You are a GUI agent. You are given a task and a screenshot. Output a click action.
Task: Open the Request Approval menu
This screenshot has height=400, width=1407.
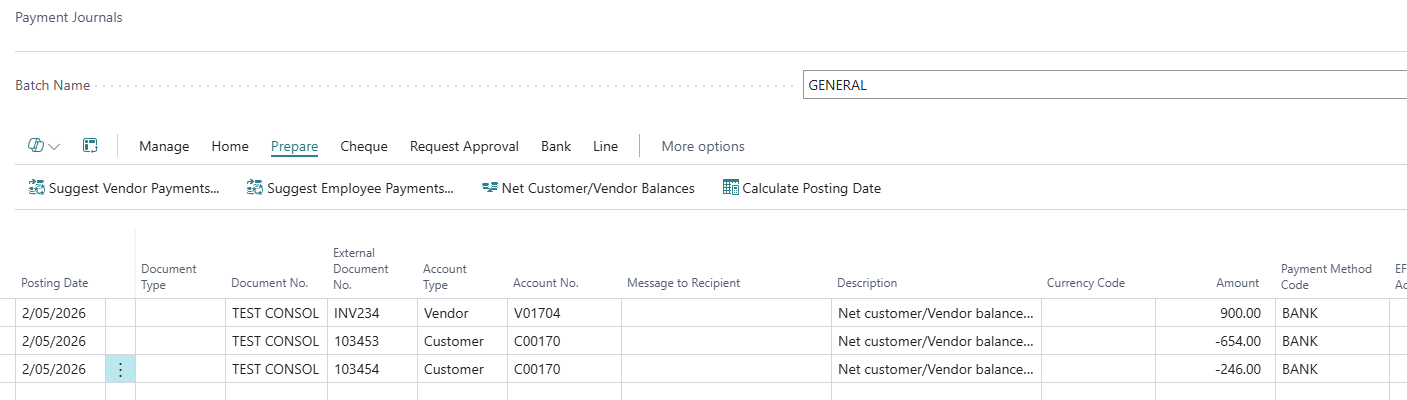point(464,146)
